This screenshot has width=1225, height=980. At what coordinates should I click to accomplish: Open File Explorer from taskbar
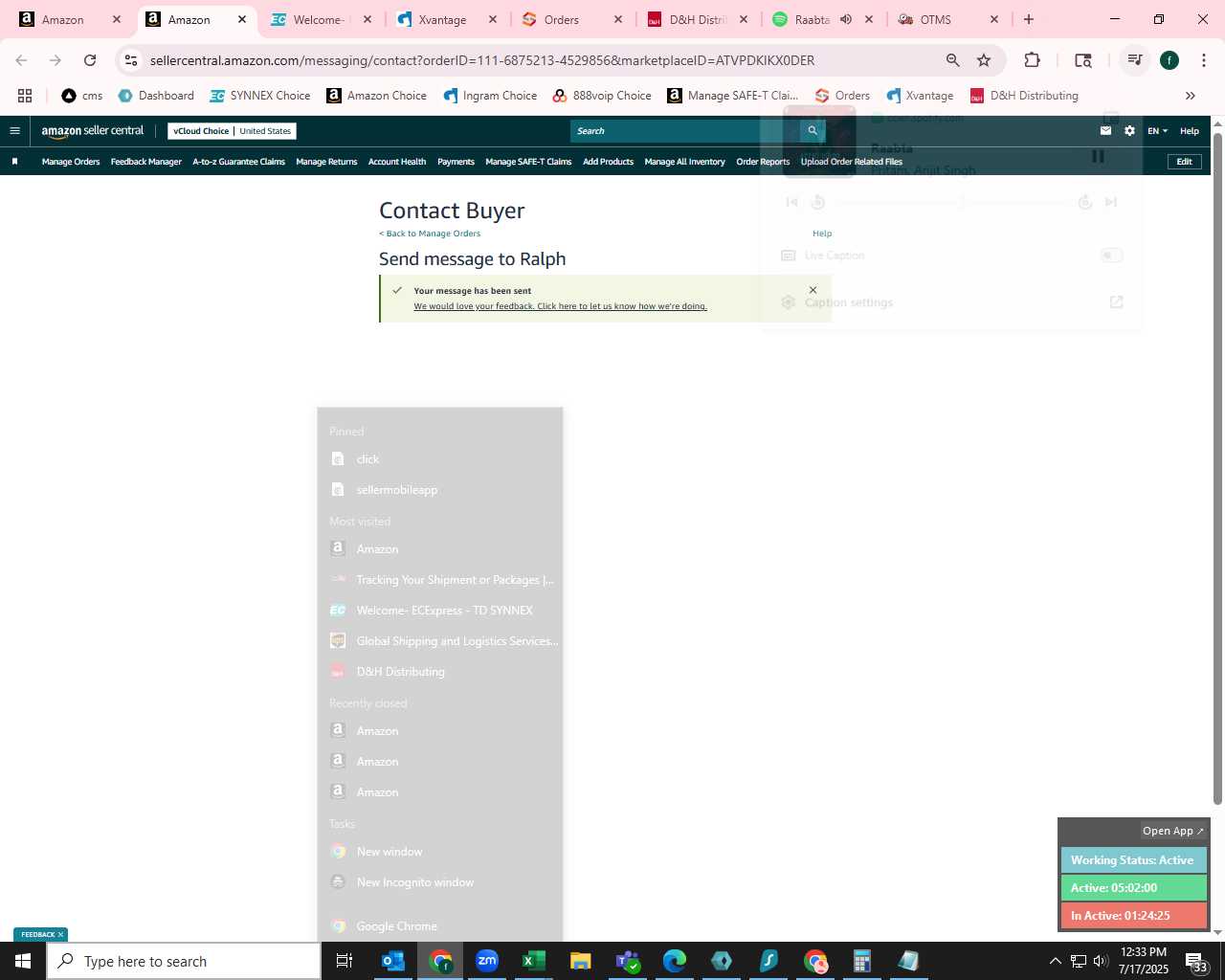[581, 961]
